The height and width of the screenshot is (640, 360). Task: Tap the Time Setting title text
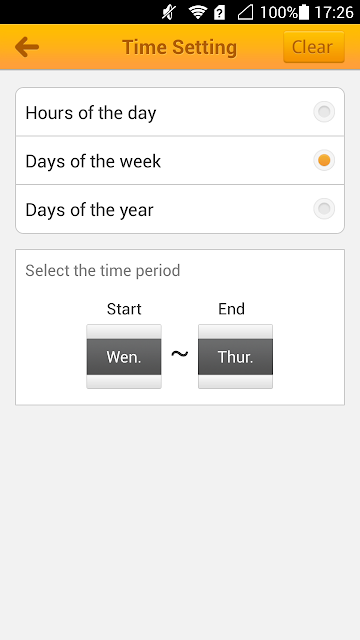tap(180, 47)
